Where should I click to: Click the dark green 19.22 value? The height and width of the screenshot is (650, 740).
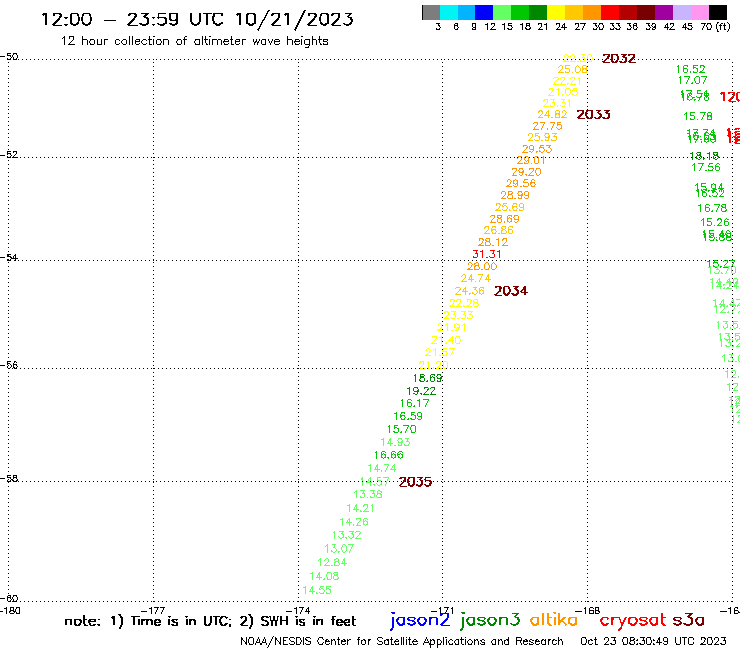421,391
